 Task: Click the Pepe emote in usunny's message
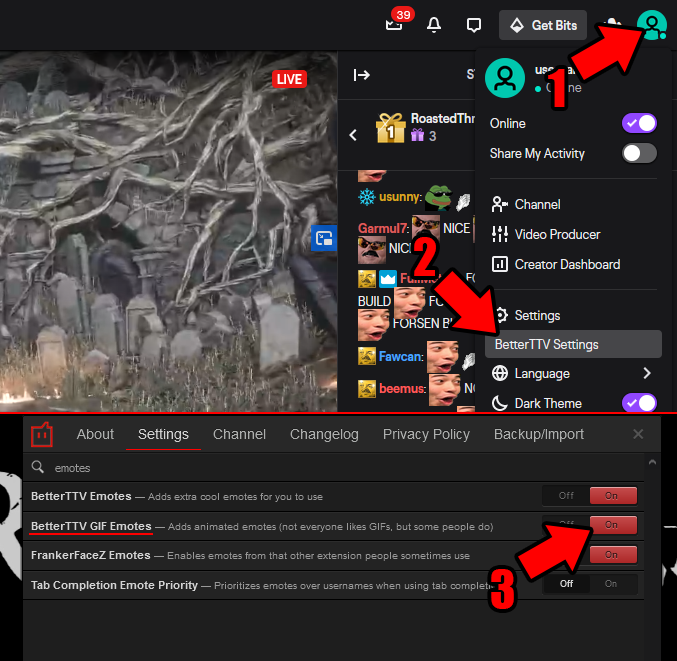point(438,197)
